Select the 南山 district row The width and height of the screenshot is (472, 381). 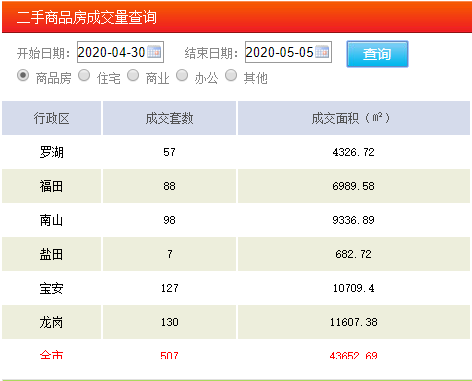coord(236,220)
